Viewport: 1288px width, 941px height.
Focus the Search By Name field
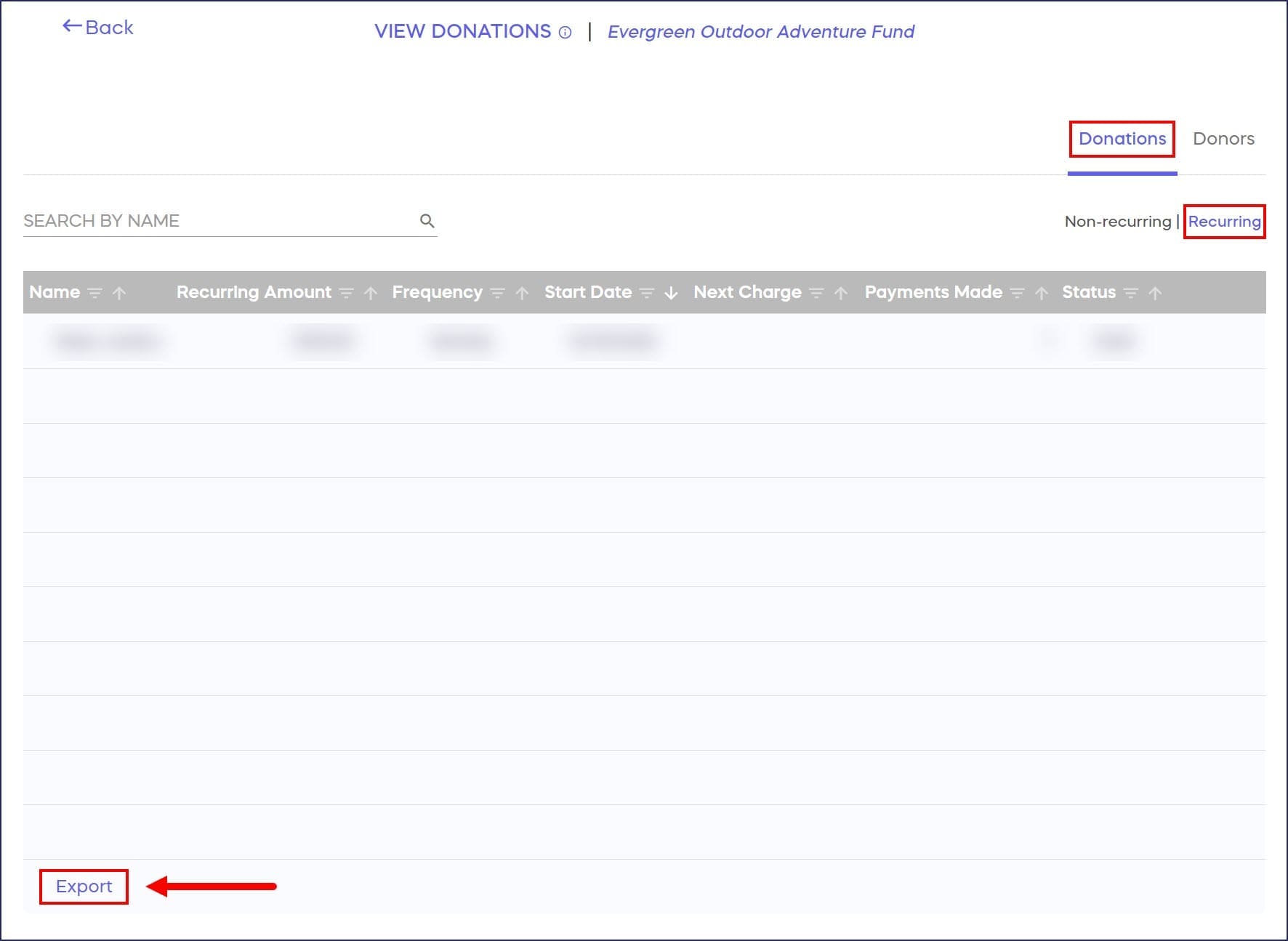pyautogui.click(x=218, y=221)
